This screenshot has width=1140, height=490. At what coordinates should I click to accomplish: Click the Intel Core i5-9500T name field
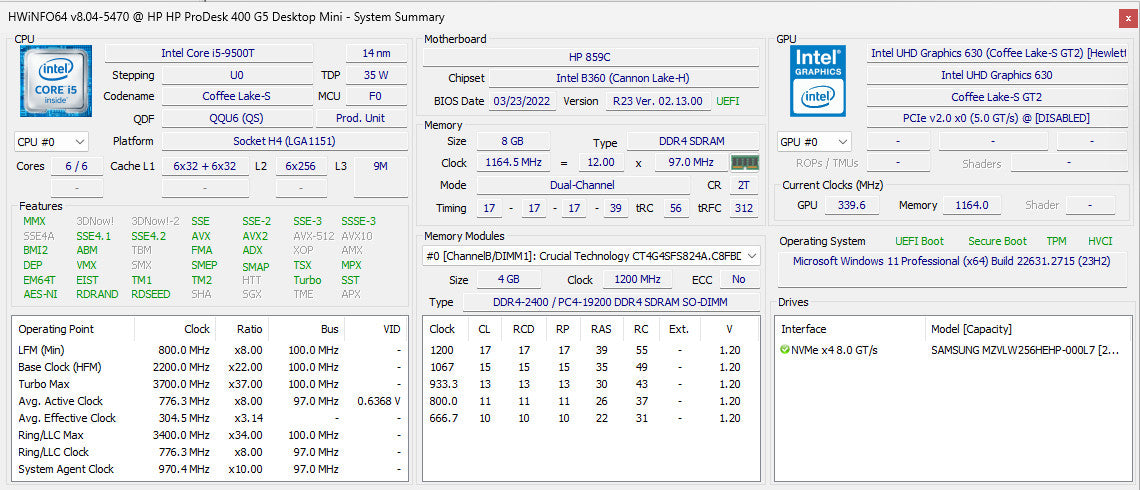209,53
